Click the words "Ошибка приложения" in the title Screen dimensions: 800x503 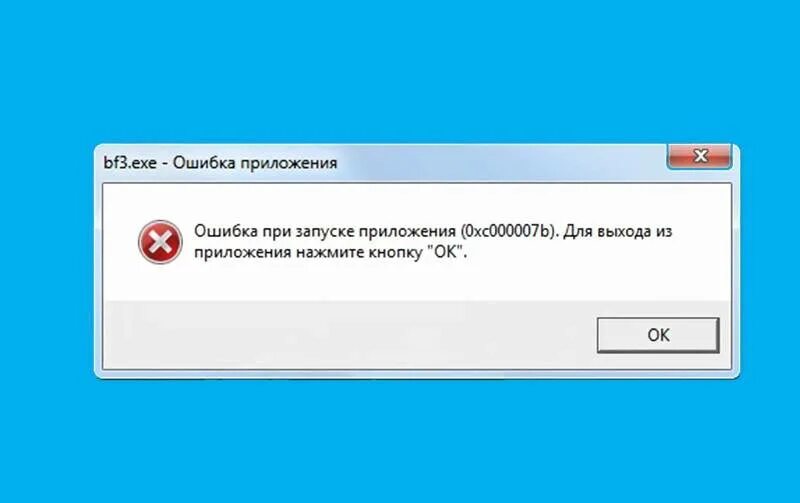255,163
